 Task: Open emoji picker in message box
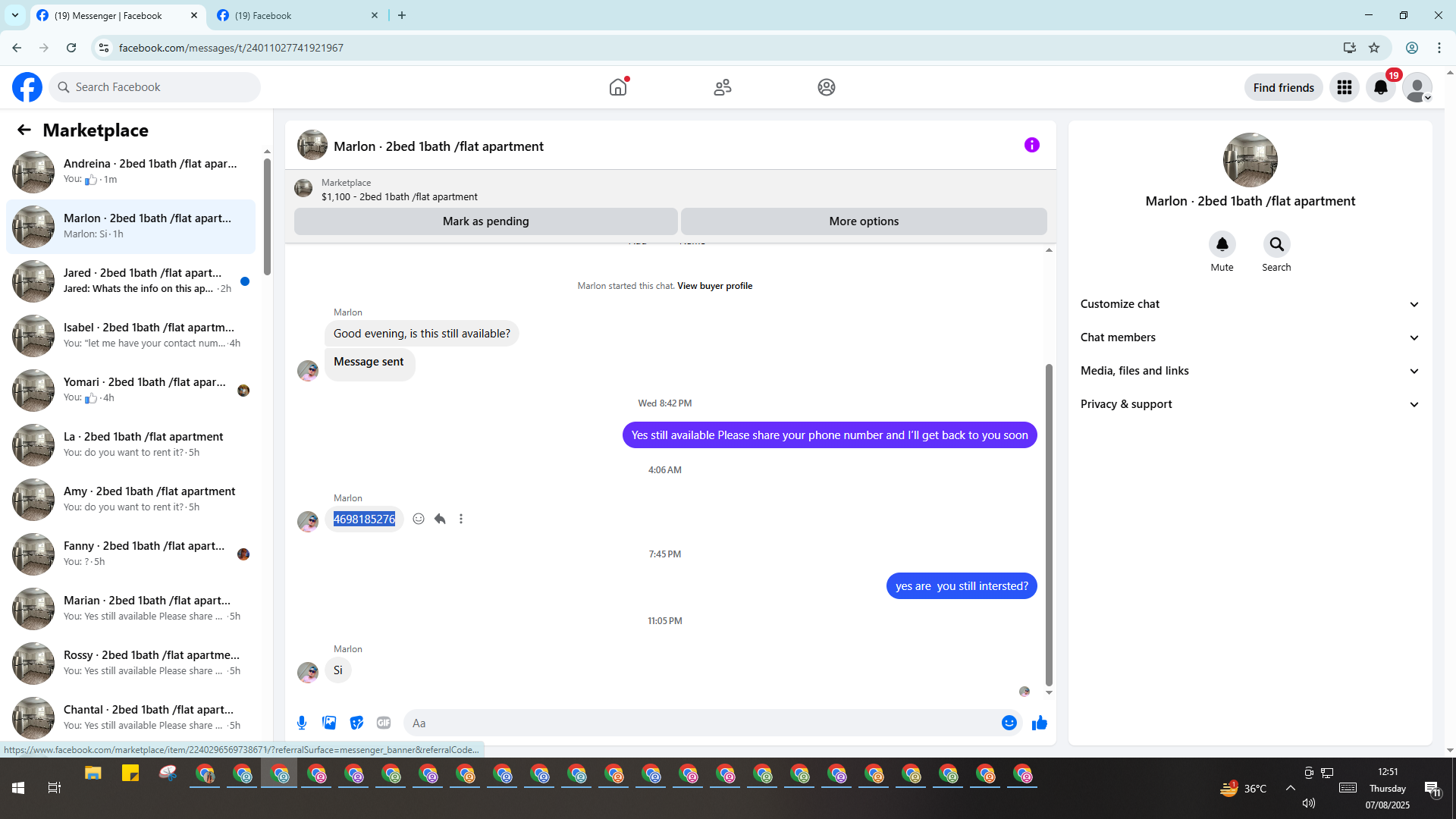(1009, 723)
